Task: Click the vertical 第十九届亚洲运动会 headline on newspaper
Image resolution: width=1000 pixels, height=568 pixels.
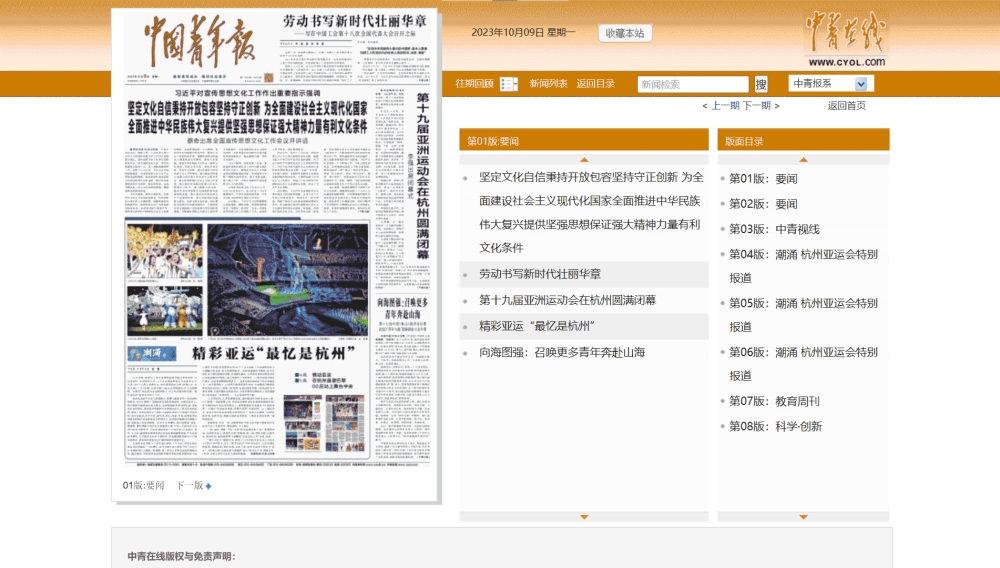Action: tap(422, 176)
